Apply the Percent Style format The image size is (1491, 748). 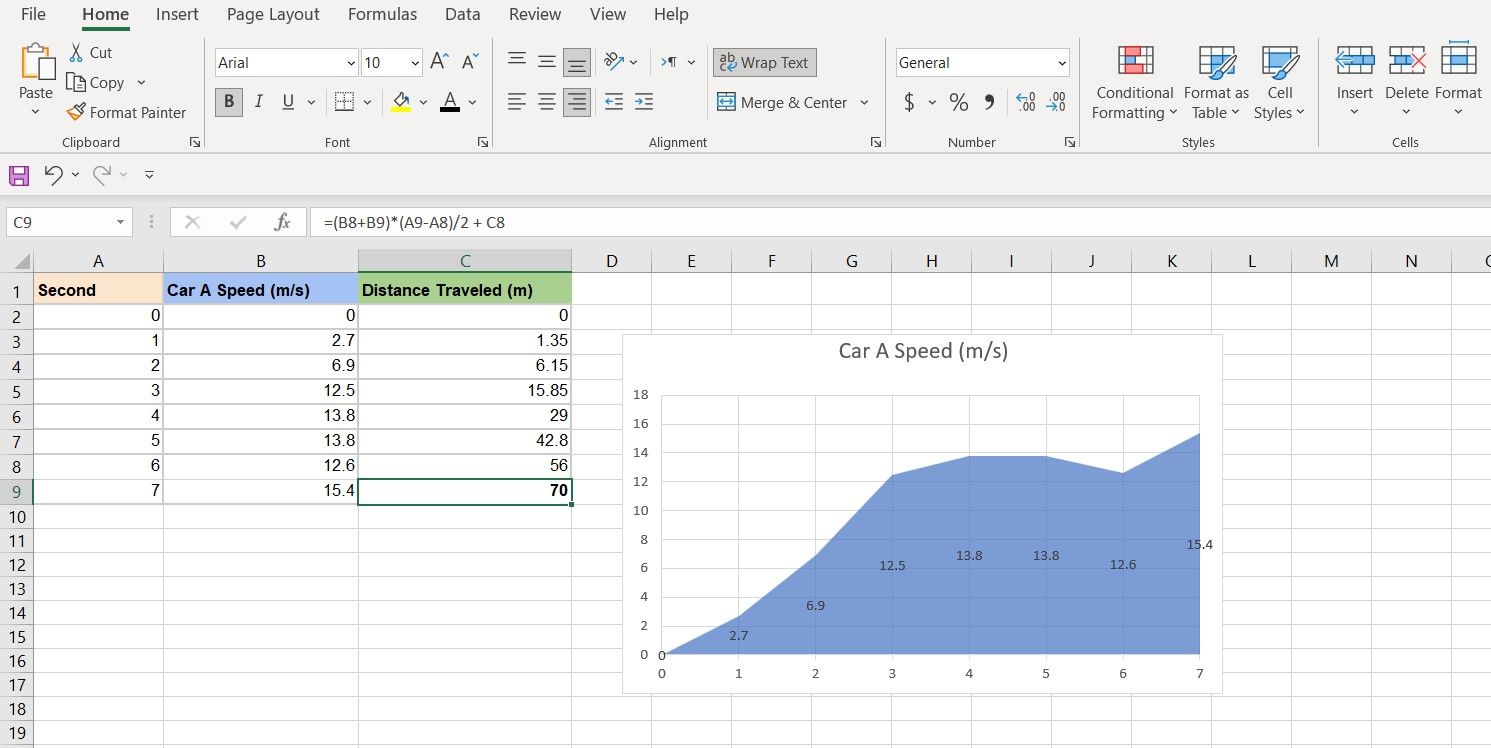pyautogui.click(x=957, y=101)
